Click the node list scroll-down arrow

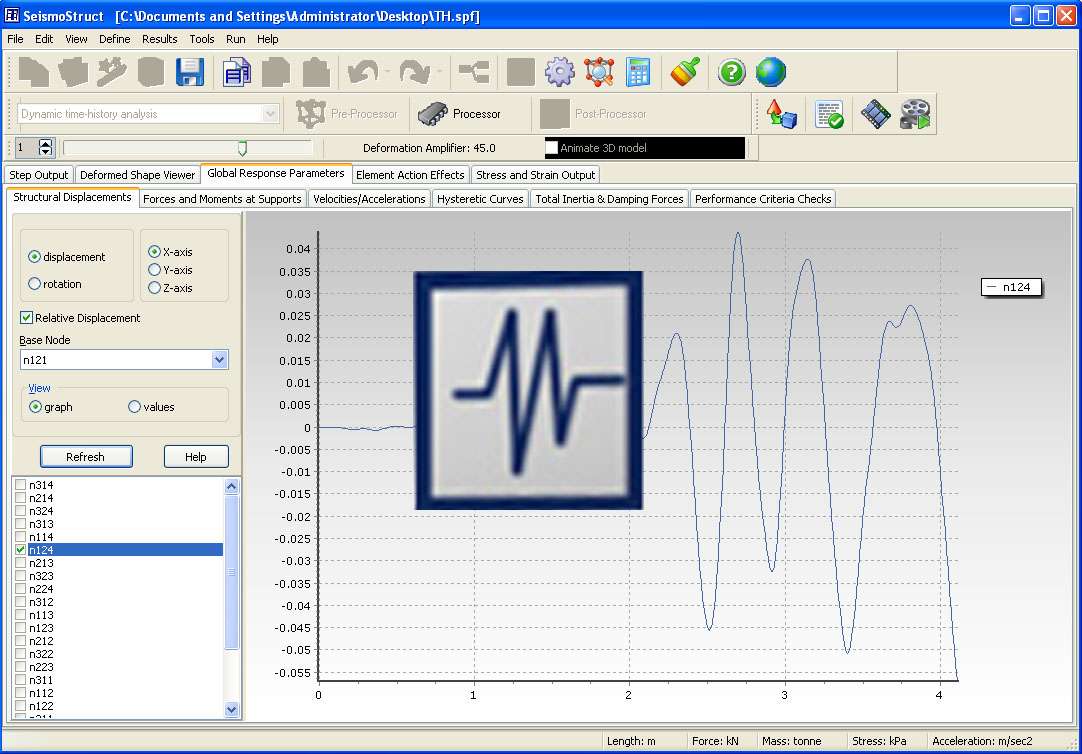[232, 709]
